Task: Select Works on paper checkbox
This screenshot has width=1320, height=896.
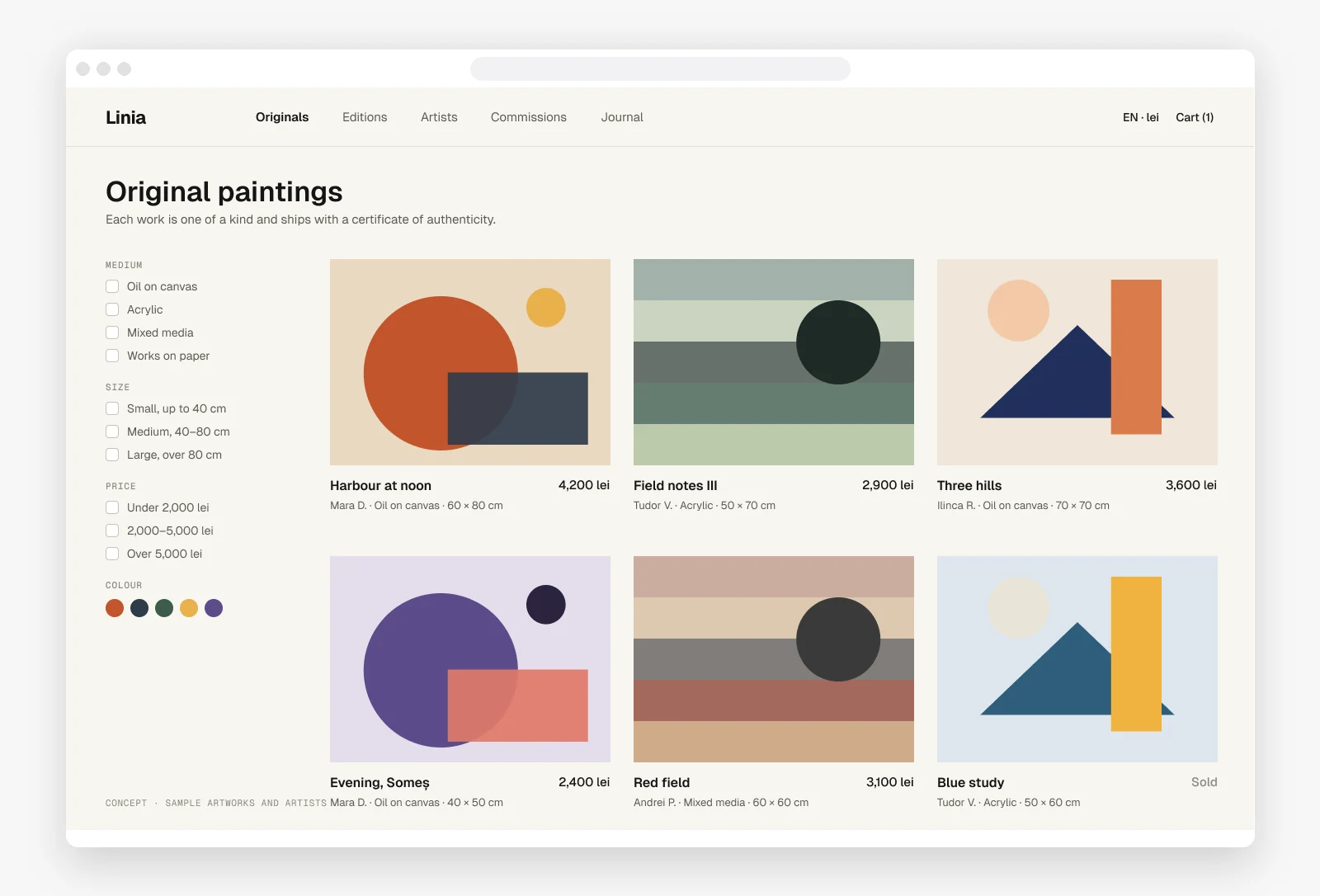Action: click(x=112, y=356)
